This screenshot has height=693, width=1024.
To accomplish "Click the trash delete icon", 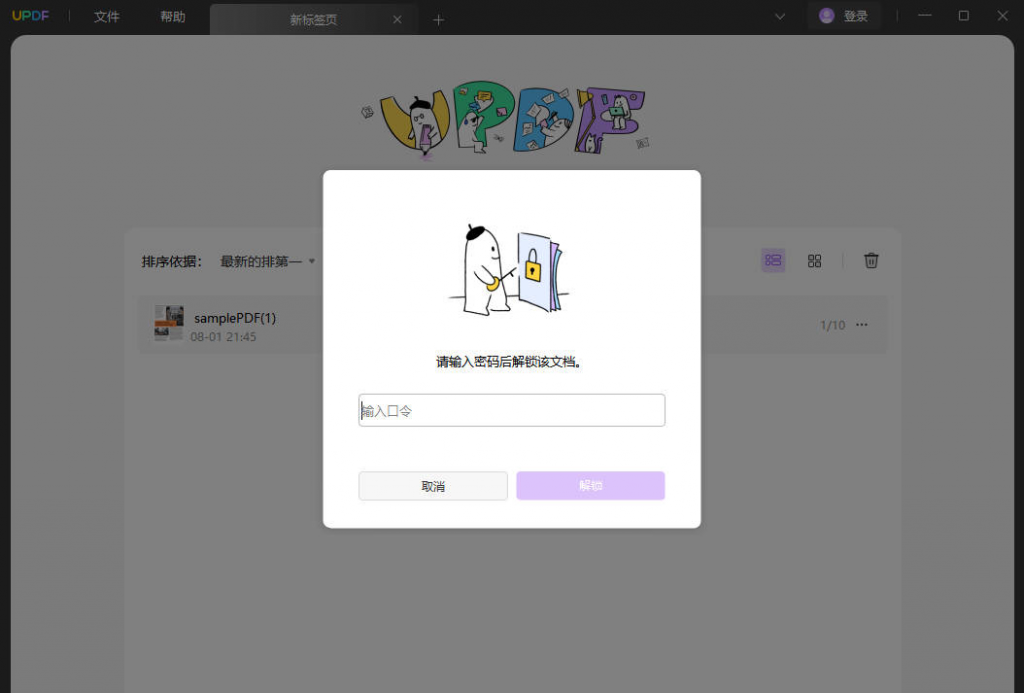I will coord(871,260).
